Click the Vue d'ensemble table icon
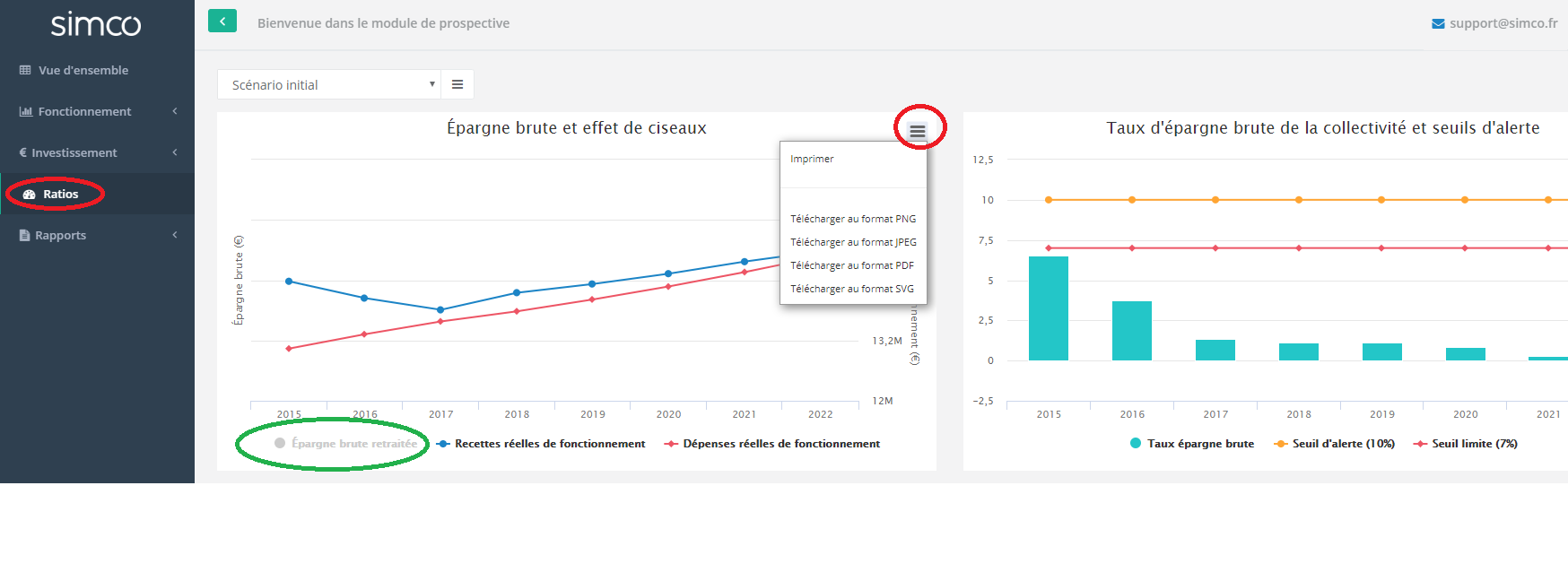This screenshot has width=1568, height=581. [x=25, y=70]
